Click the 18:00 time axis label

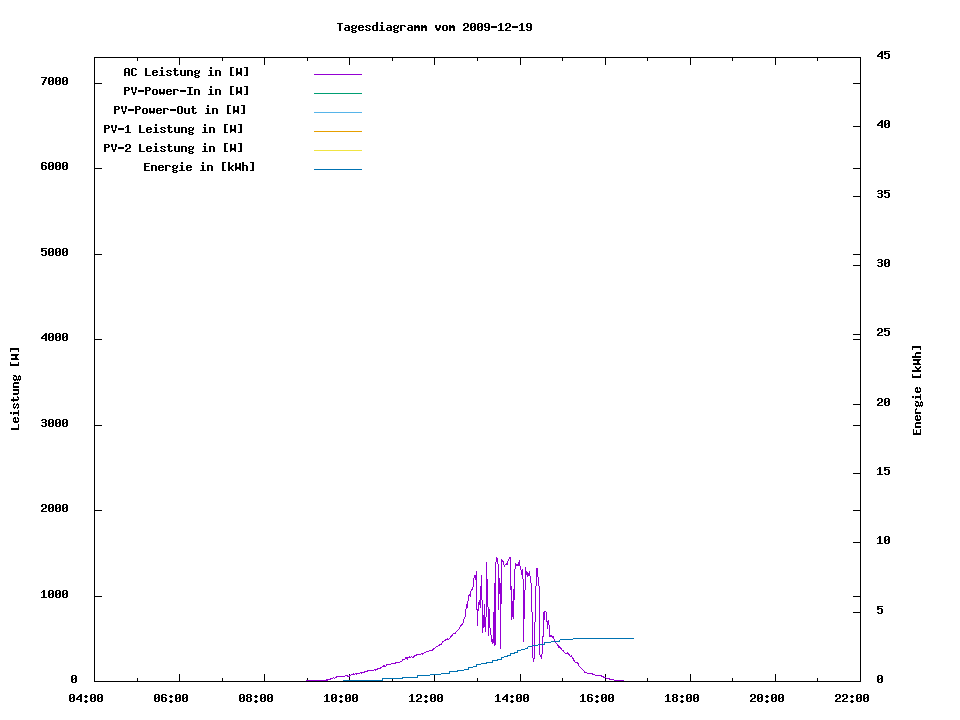click(x=682, y=698)
